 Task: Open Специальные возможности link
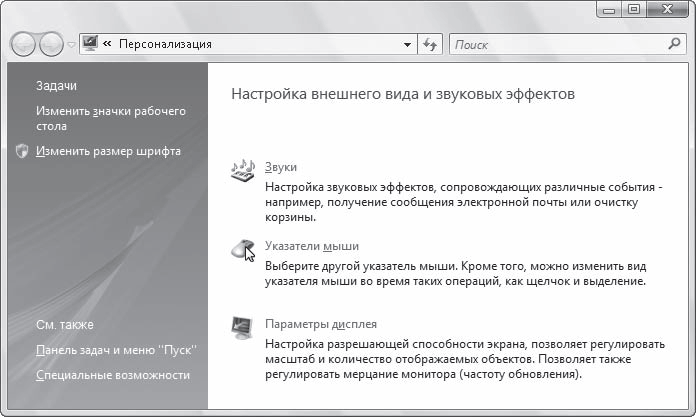click(x=113, y=375)
